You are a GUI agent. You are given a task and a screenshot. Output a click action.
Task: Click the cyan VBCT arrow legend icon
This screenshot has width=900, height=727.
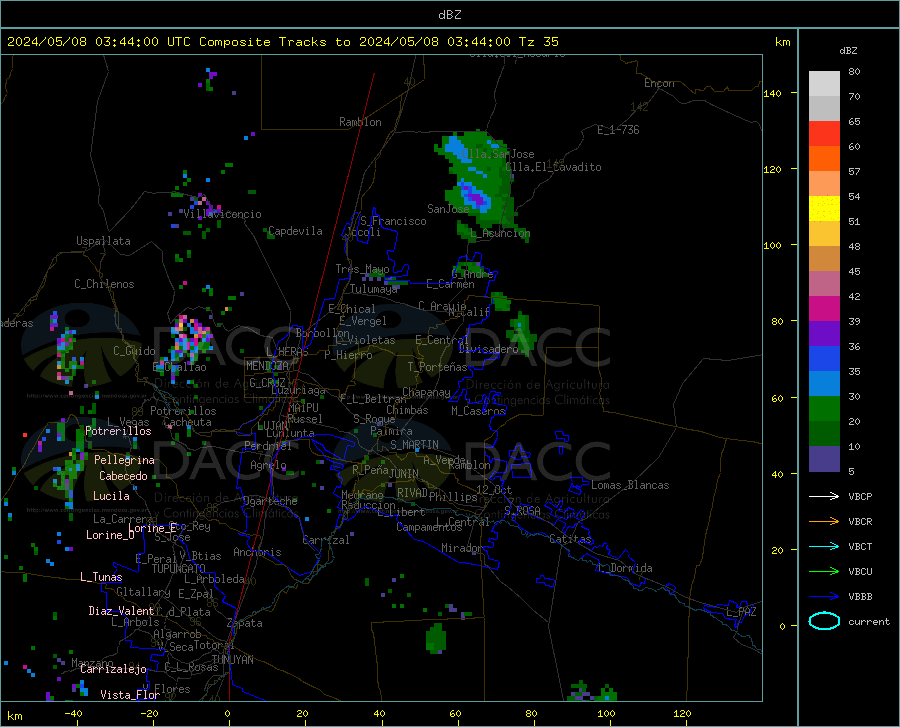click(824, 546)
